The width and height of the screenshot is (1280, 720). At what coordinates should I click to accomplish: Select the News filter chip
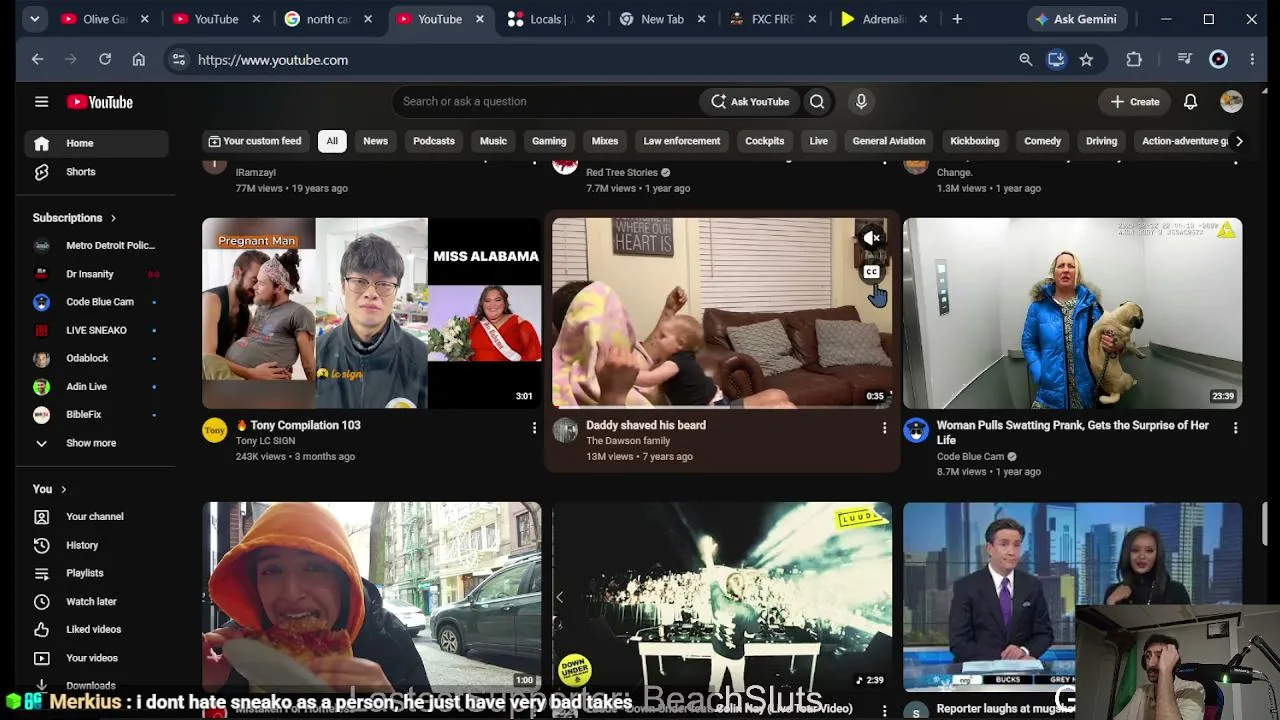point(375,141)
